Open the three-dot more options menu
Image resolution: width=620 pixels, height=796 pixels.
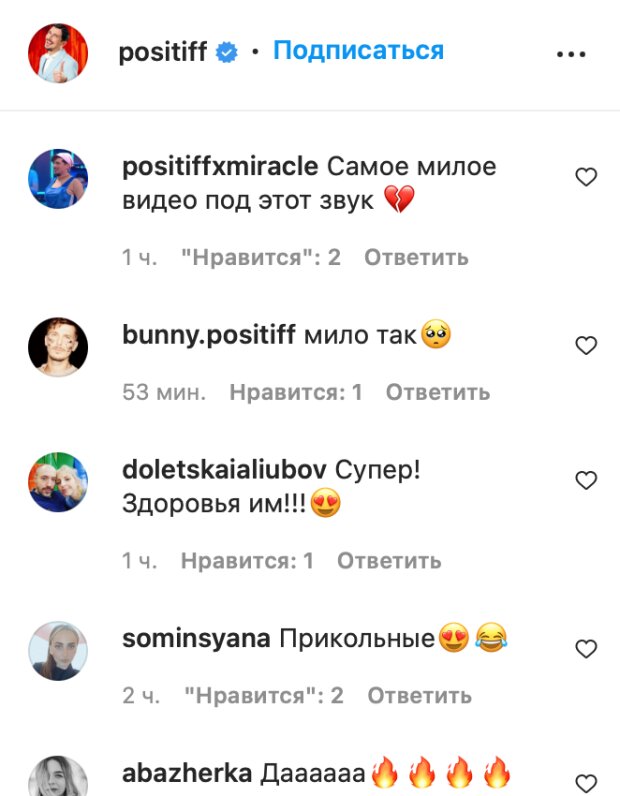(x=571, y=54)
